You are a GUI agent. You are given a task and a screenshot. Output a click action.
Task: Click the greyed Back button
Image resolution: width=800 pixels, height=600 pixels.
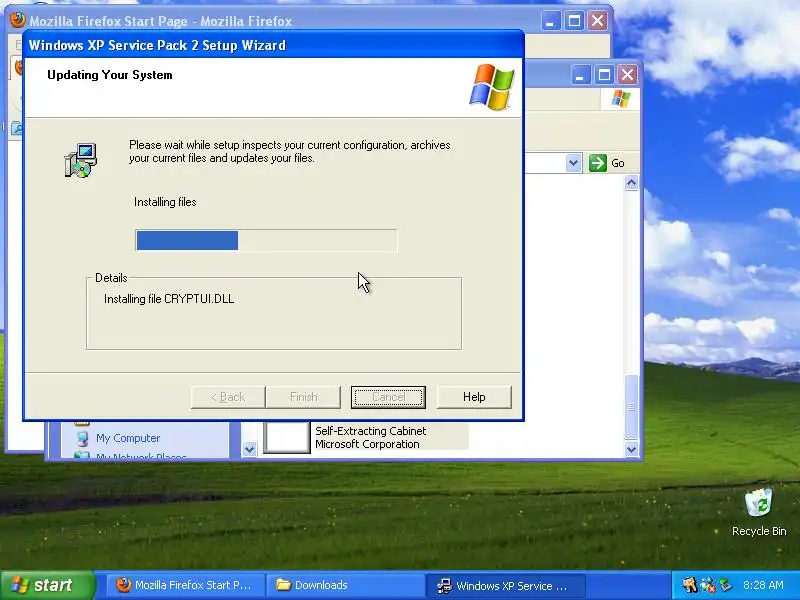click(228, 397)
